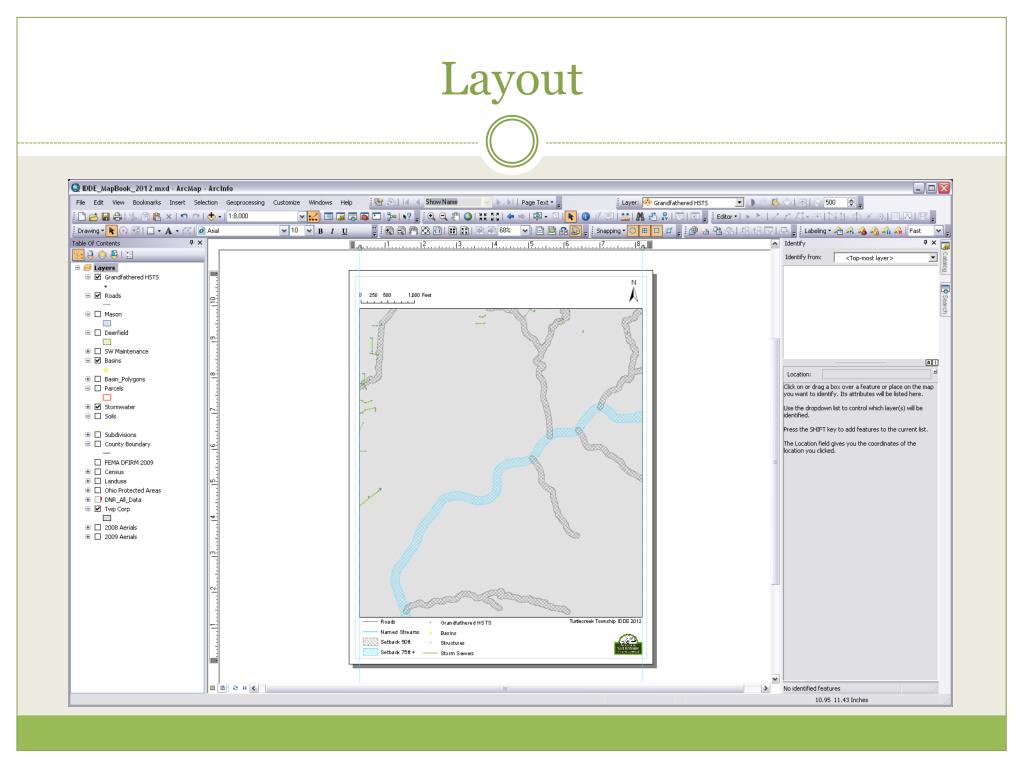Expand the 2008 Aerials layer

[88, 528]
